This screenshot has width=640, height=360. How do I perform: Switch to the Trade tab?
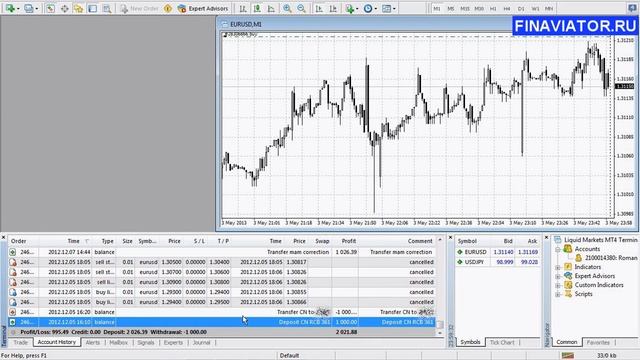click(x=20, y=342)
